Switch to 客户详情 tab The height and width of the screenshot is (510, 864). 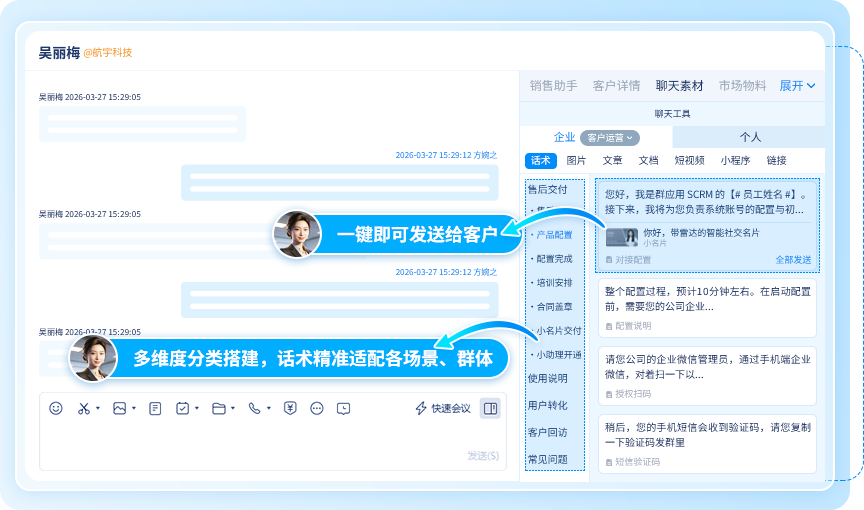click(617, 86)
